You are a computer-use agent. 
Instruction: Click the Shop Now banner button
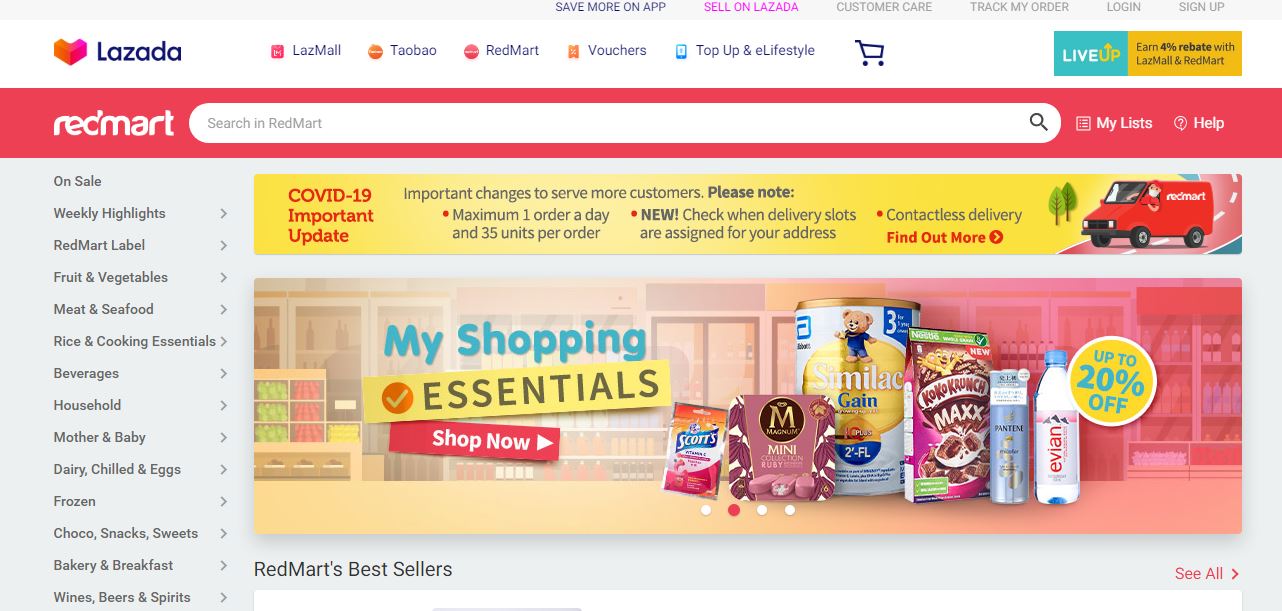pos(491,440)
